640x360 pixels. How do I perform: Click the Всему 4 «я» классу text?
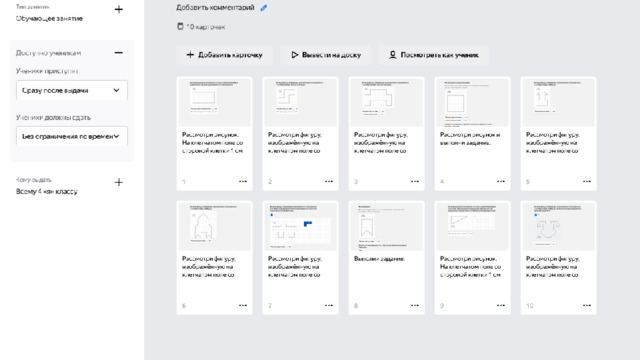click(x=47, y=191)
